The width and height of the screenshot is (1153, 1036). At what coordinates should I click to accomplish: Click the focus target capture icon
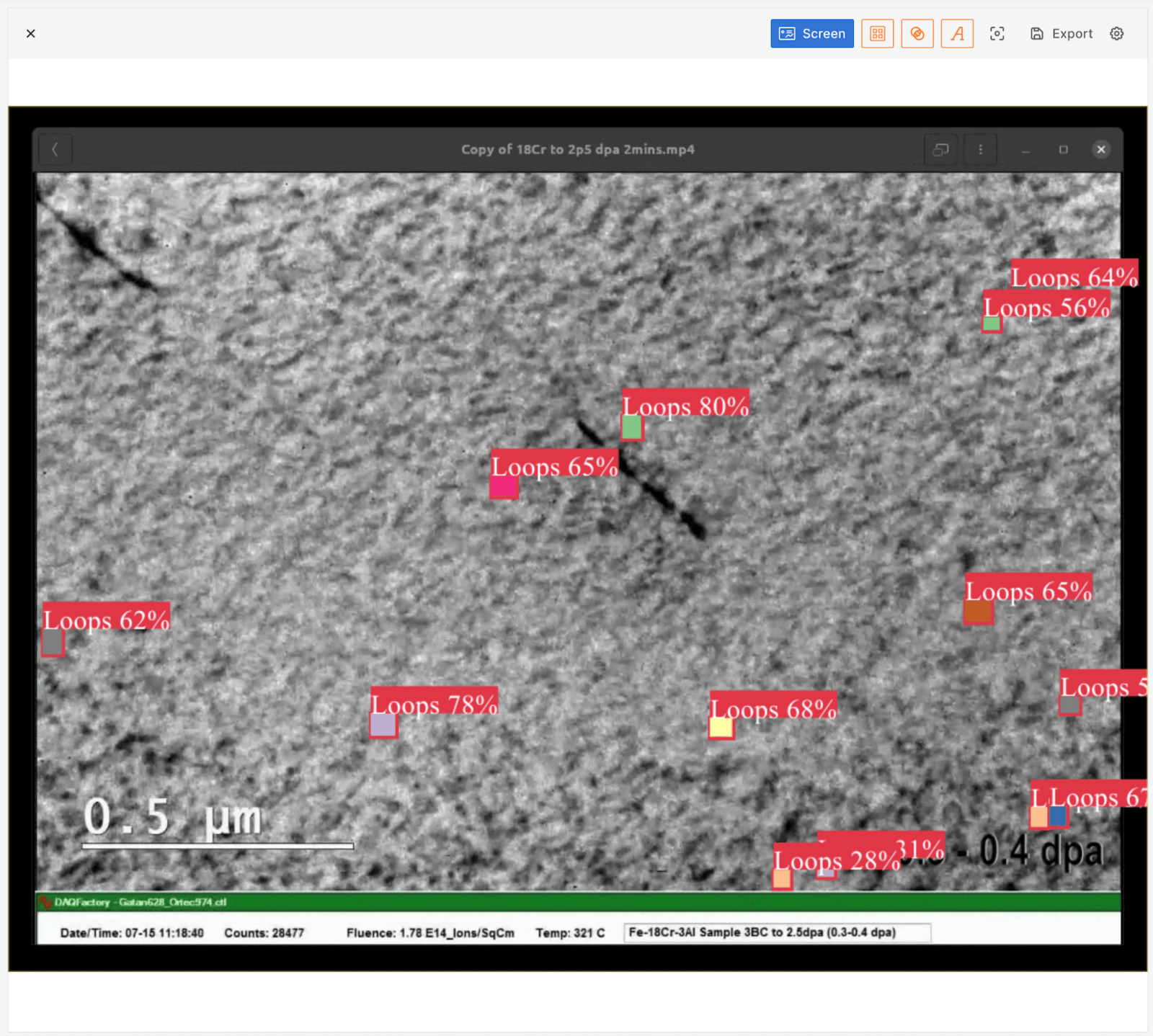pyautogui.click(x=997, y=34)
